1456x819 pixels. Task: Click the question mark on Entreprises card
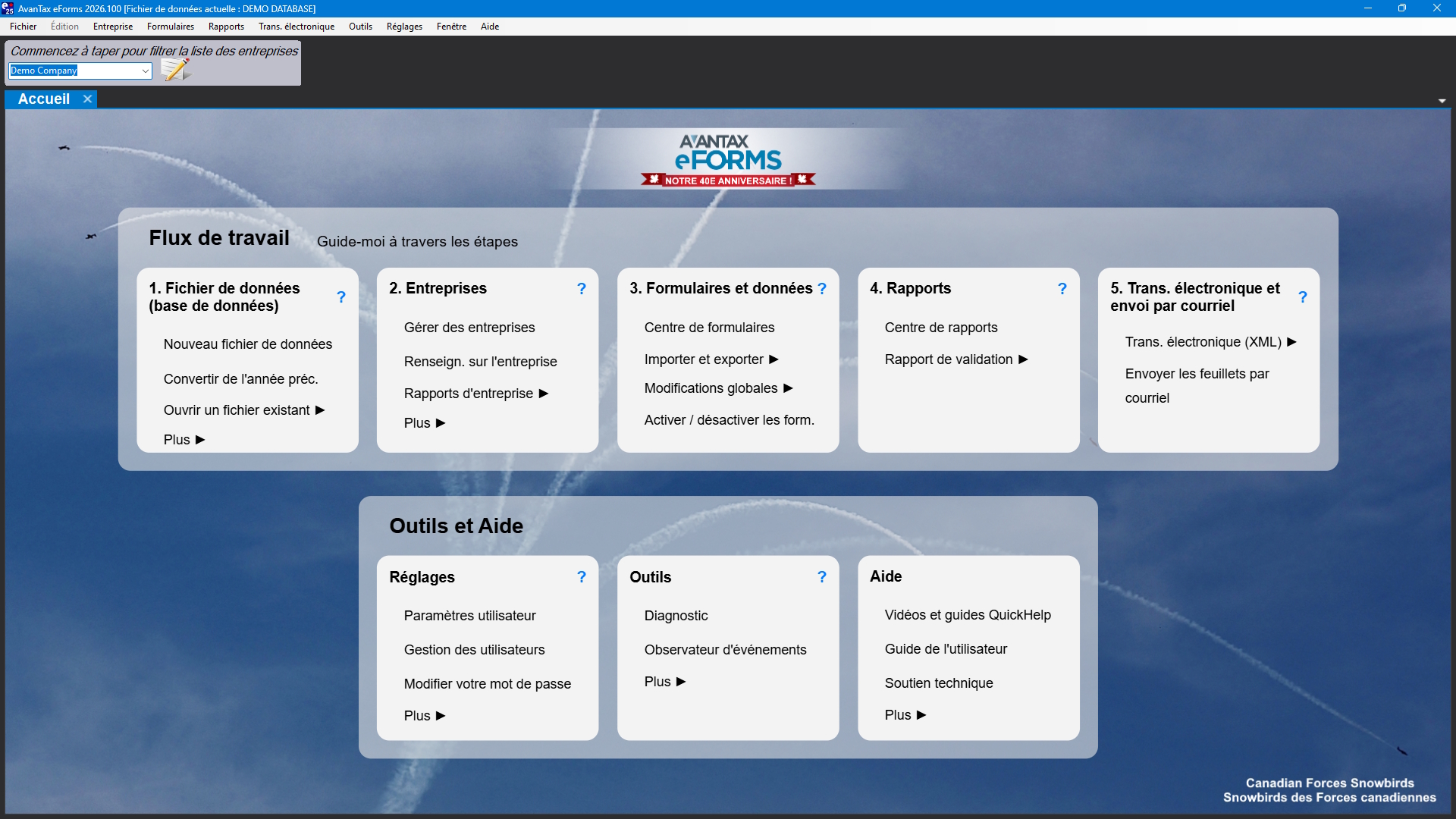[x=582, y=289]
